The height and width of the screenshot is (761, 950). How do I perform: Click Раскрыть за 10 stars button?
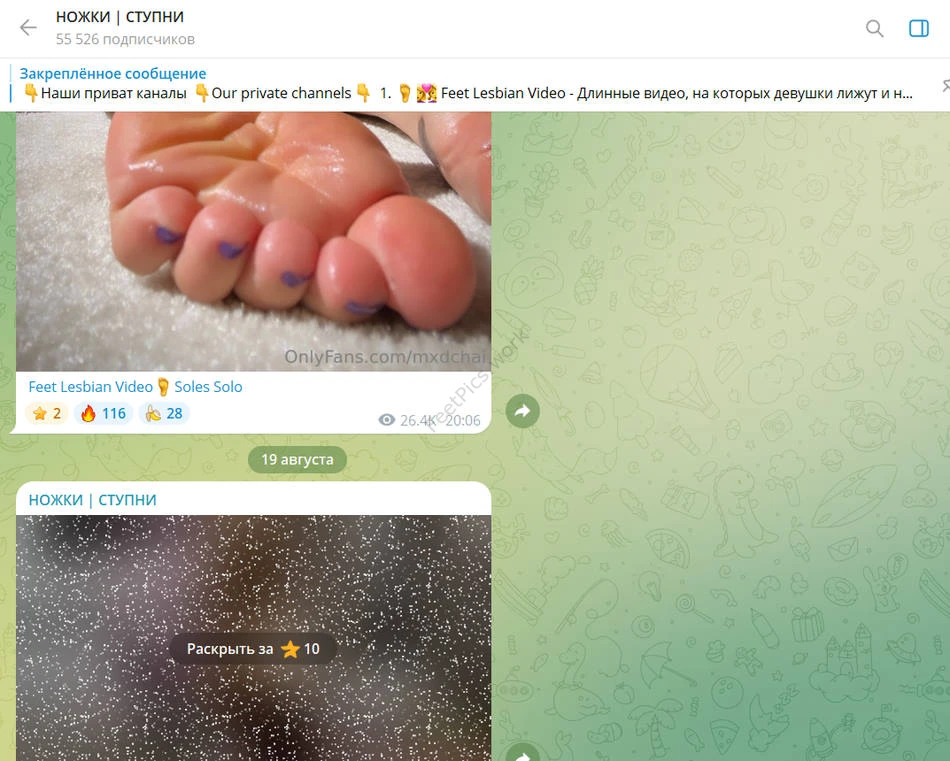click(x=253, y=649)
